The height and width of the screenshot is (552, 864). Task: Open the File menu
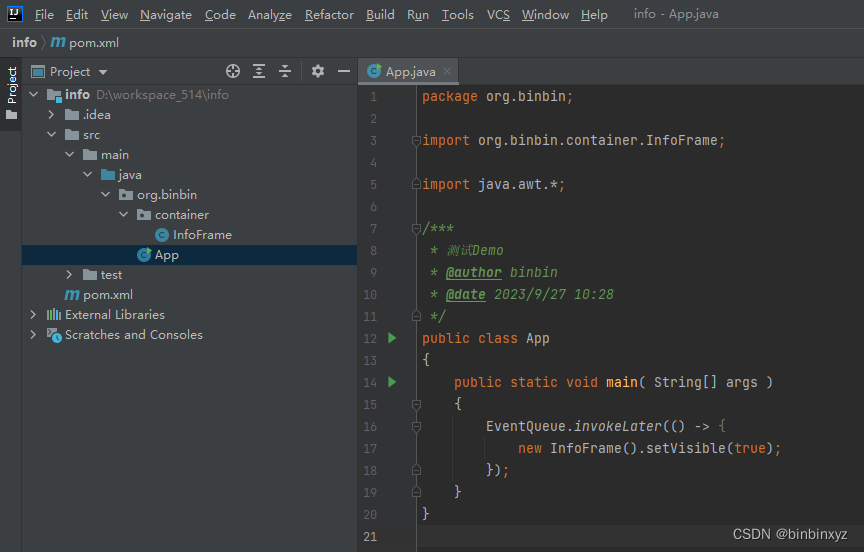click(x=44, y=15)
